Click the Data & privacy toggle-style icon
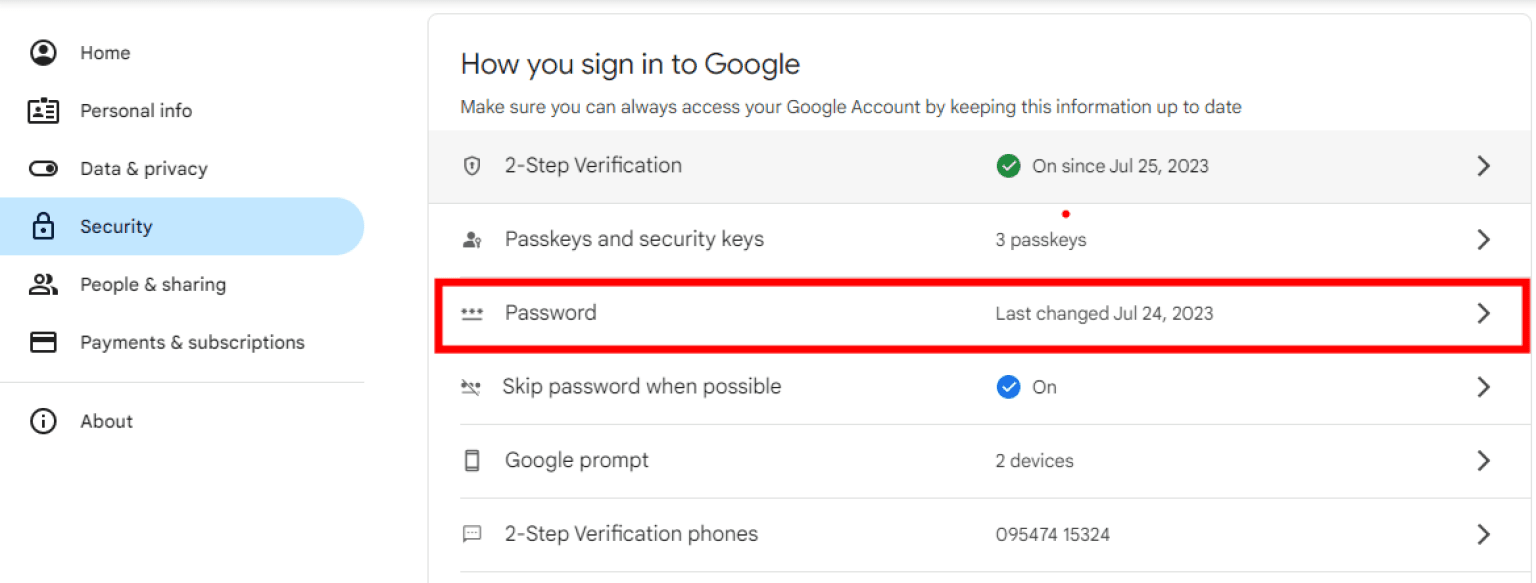 click(x=43, y=168)
